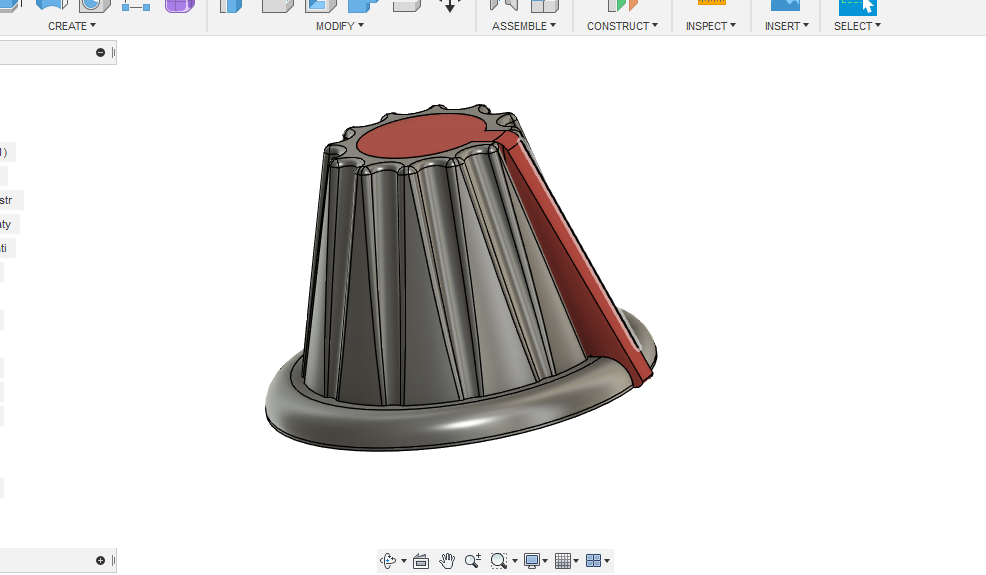Click the Grid and Snaps icon
Screen dimensions: 986x575
tap(563, 561)
